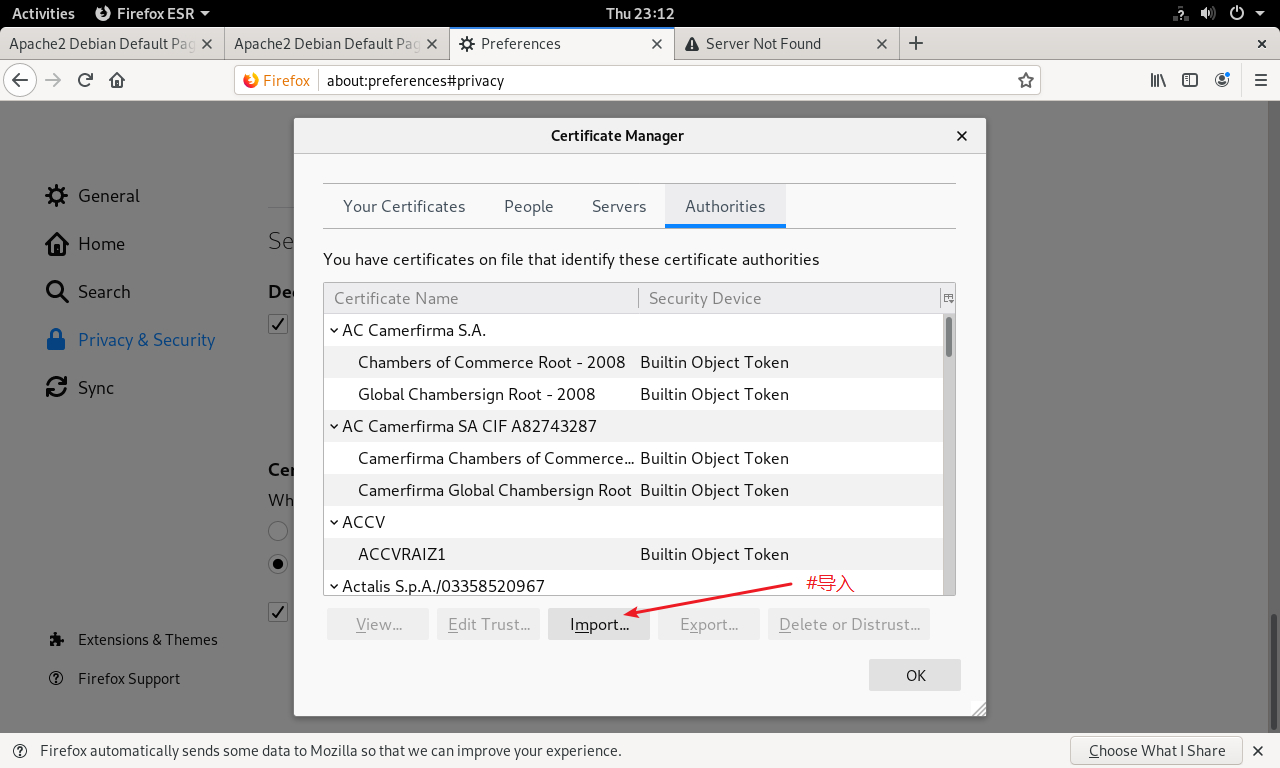
Task: Click the Firefox identity icon in address bar
Action: tap(277, 80)
